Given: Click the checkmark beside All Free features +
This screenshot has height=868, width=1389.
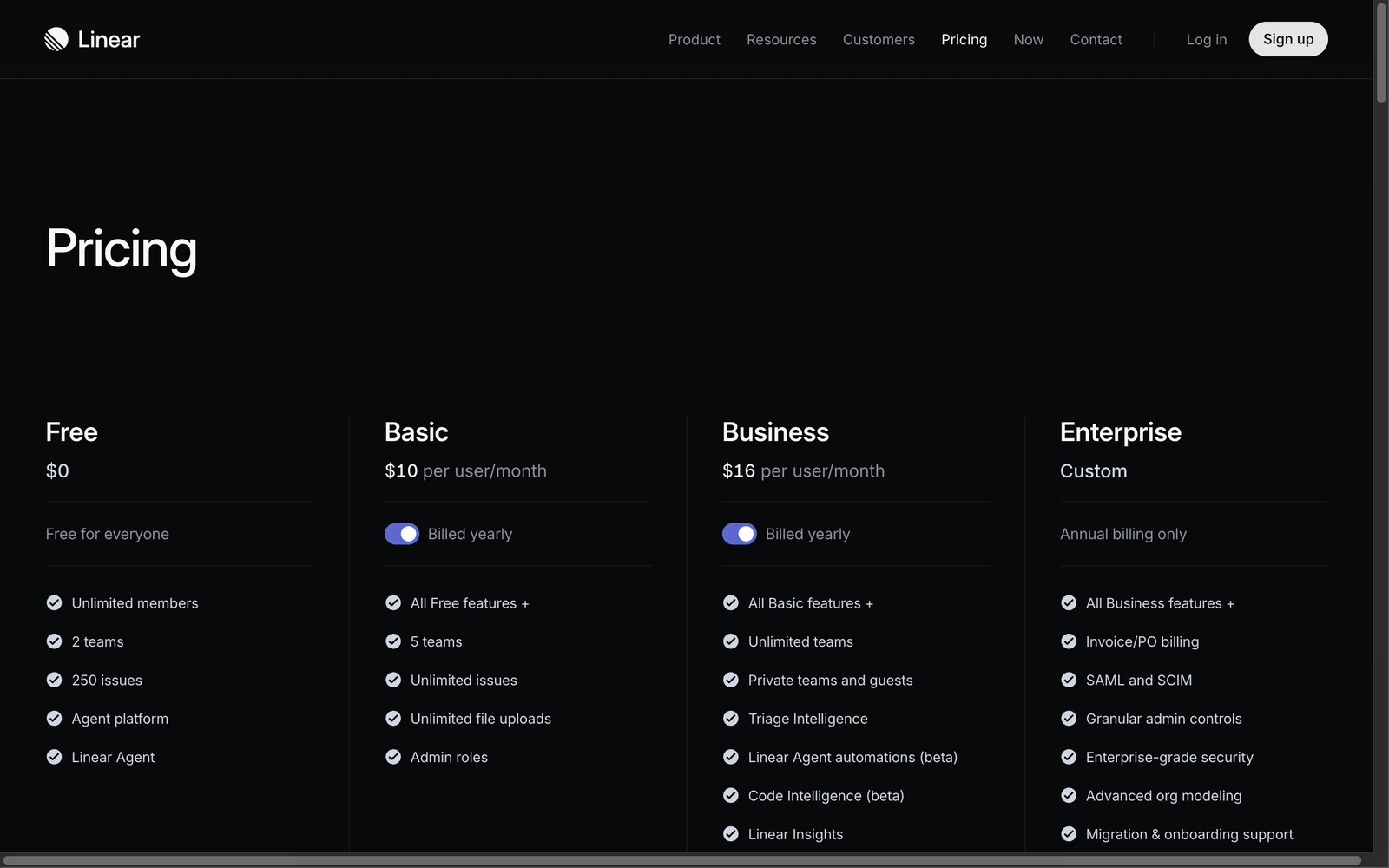Looking at the screenshot, I should point(393,602).
